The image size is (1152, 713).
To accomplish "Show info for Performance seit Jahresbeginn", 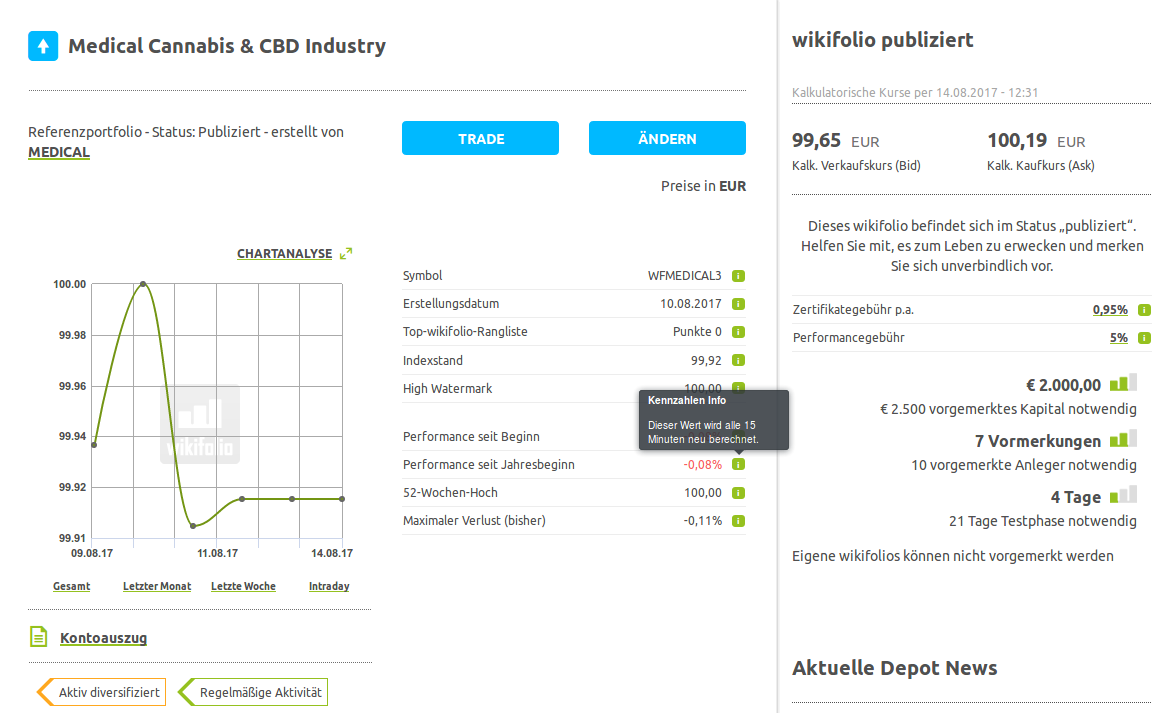I will (x=738, y=465).
